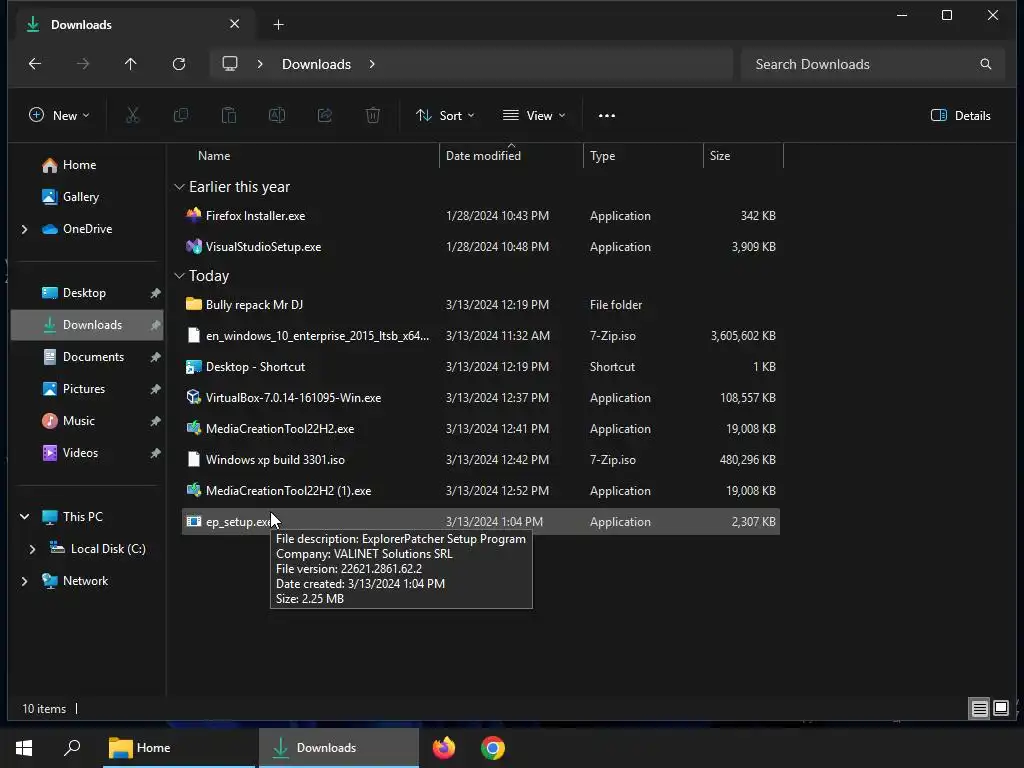Expand the Local Disk (C:) node
The height and width of the screenshot is (768, 1024).
tap(32, 549)
